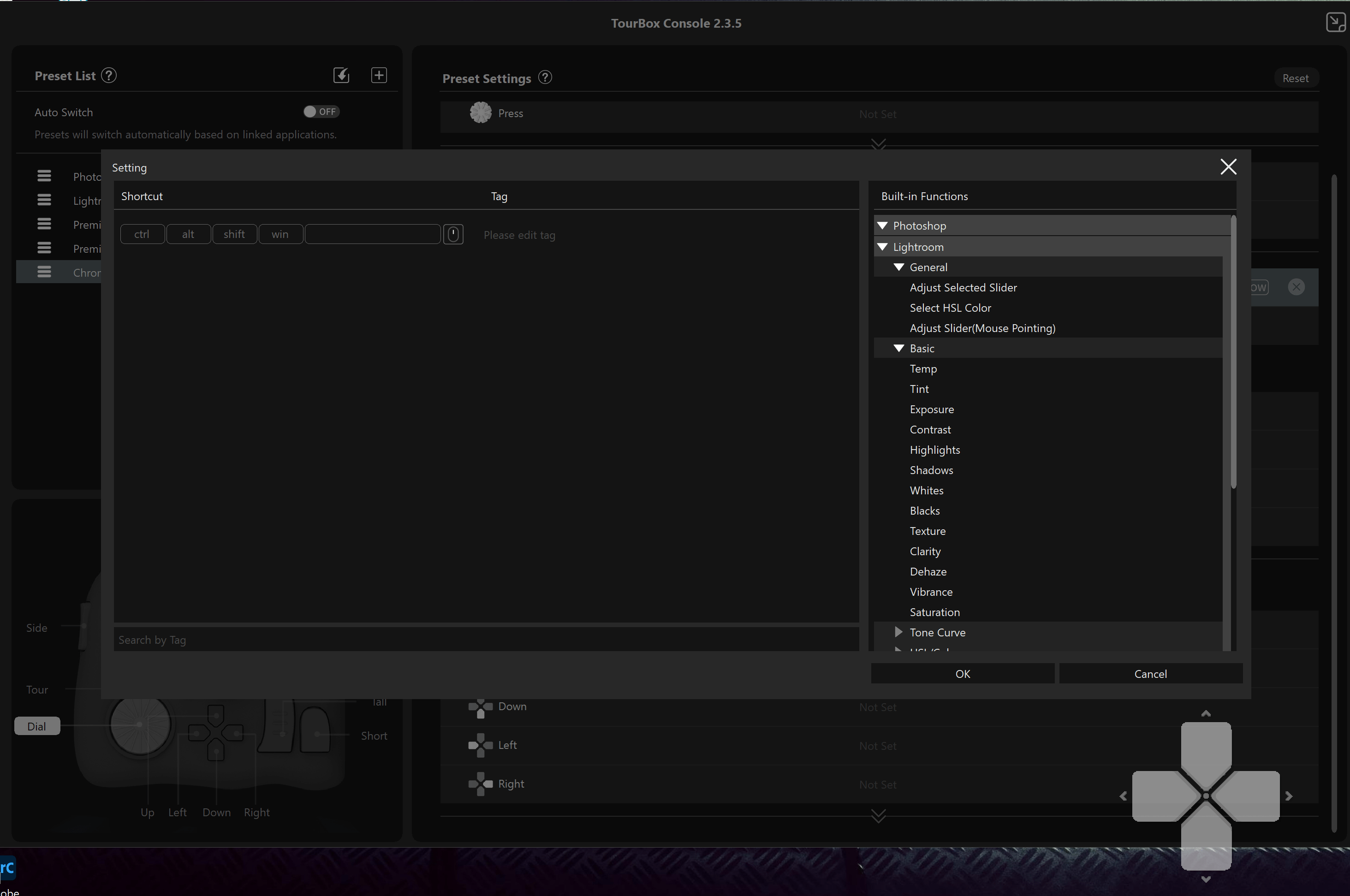Choose the Clarity function
Viewport: 1350px width, 896px height.
(x=925, y=551)
